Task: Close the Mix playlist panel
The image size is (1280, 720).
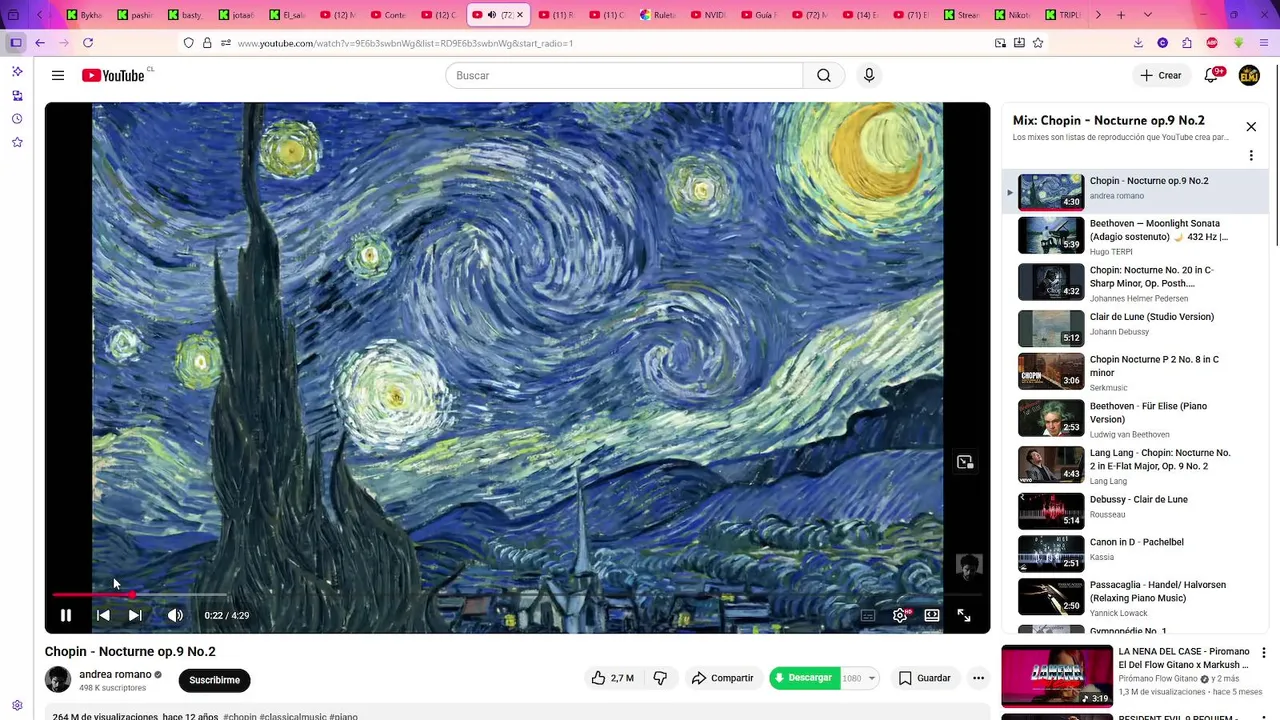Action: click(1251, 127)
